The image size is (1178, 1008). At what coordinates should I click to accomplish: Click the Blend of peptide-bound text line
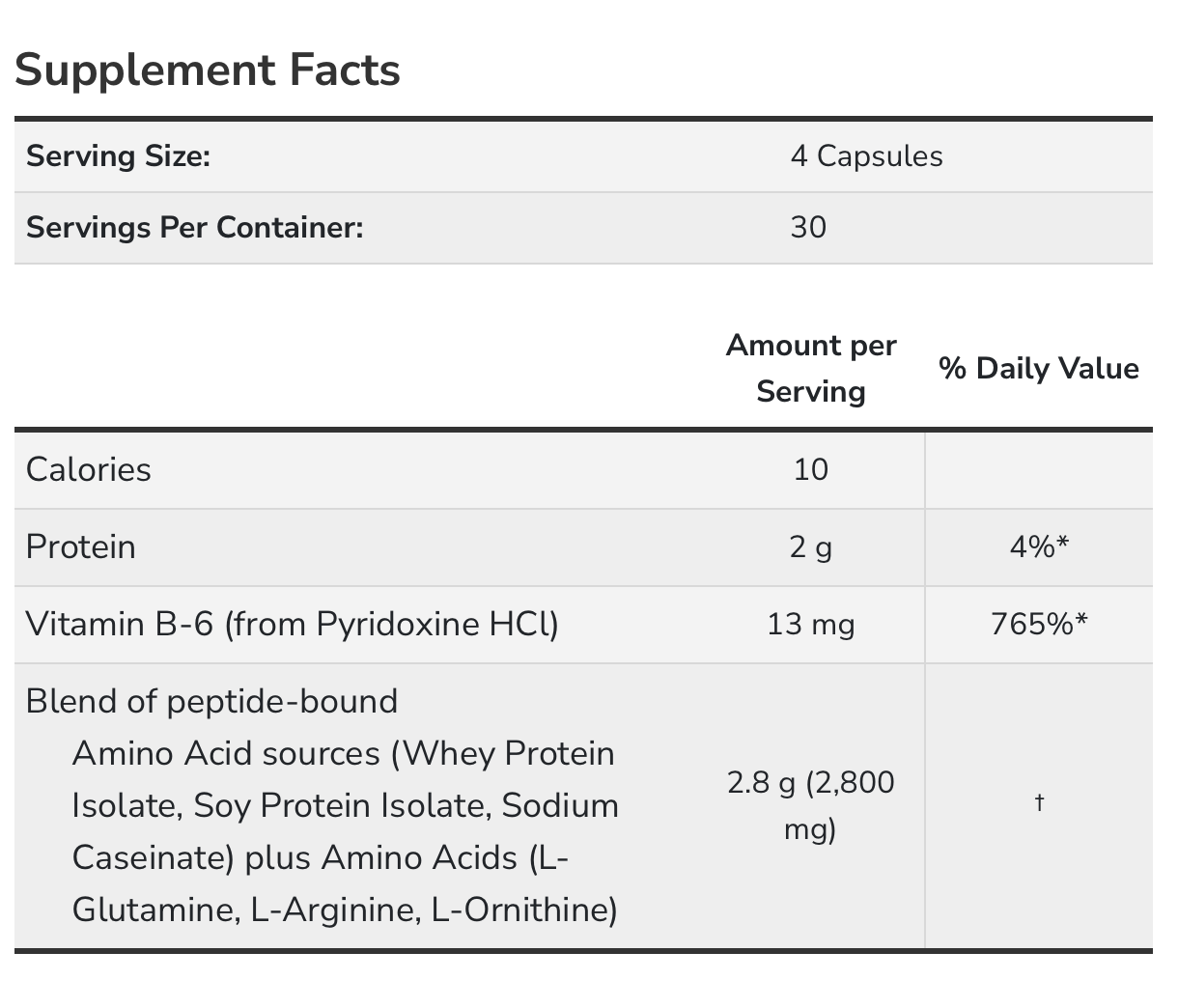pos(211,701)
